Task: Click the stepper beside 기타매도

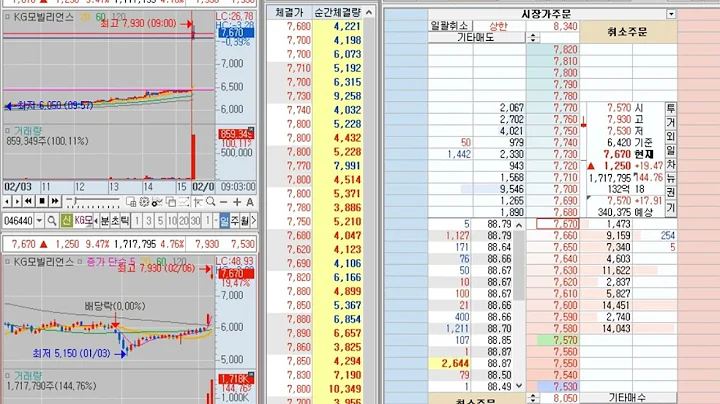Action: click(x=533, y=38)
